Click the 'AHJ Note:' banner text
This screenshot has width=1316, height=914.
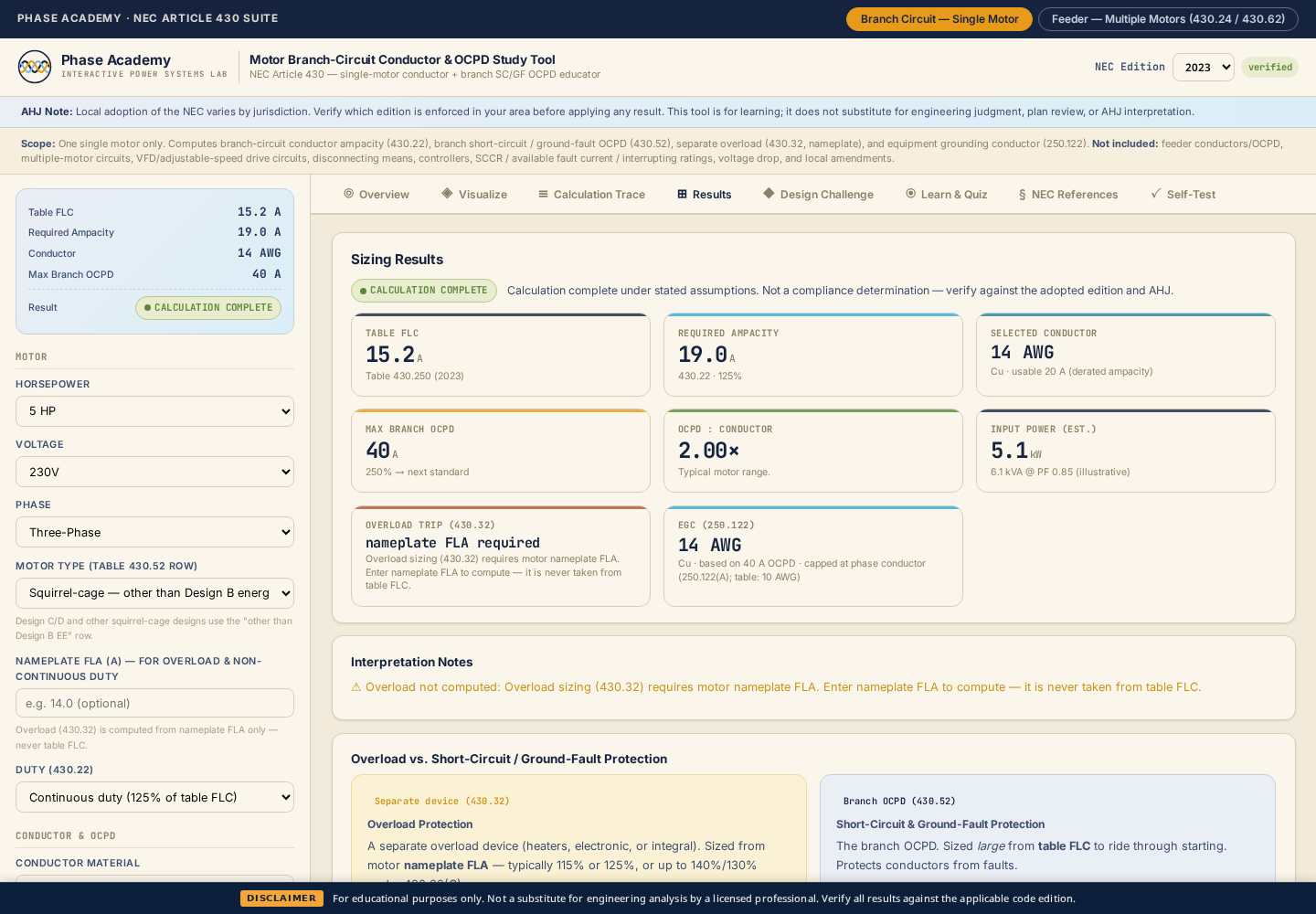[x=47, y=112]
